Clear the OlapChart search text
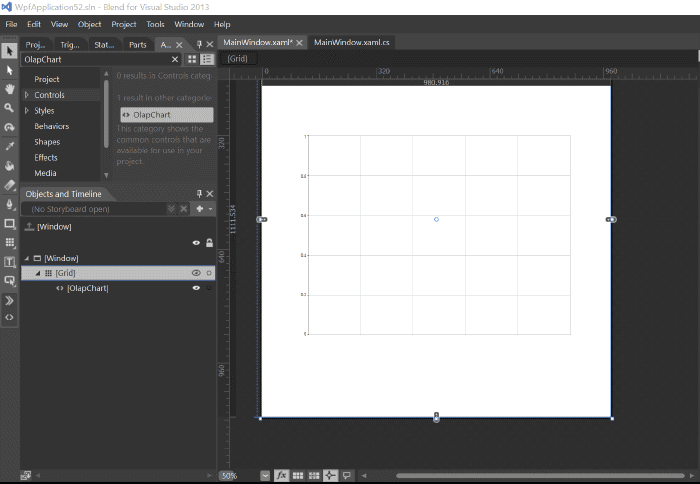700x484 pixels. coord(175,59)
